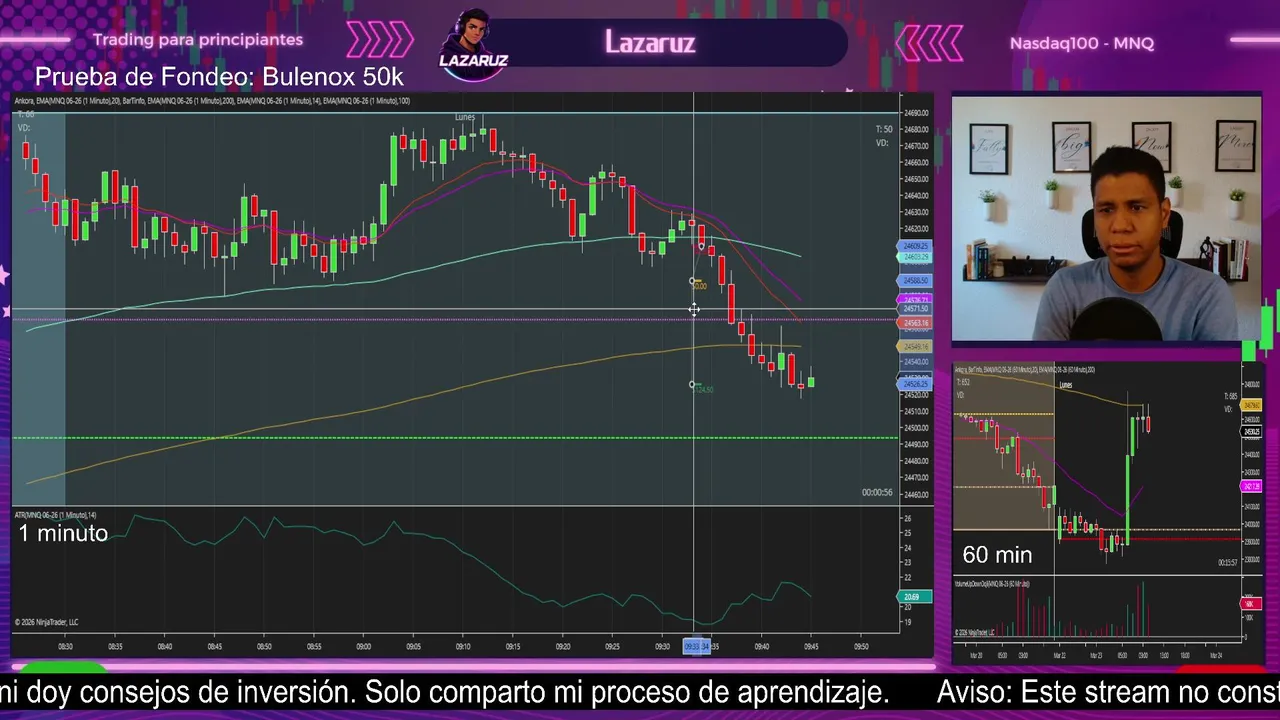The image size is (1280, 720).
Task: Click the 60 min chart 24530.25 price marker
Action: point(1251,432)
